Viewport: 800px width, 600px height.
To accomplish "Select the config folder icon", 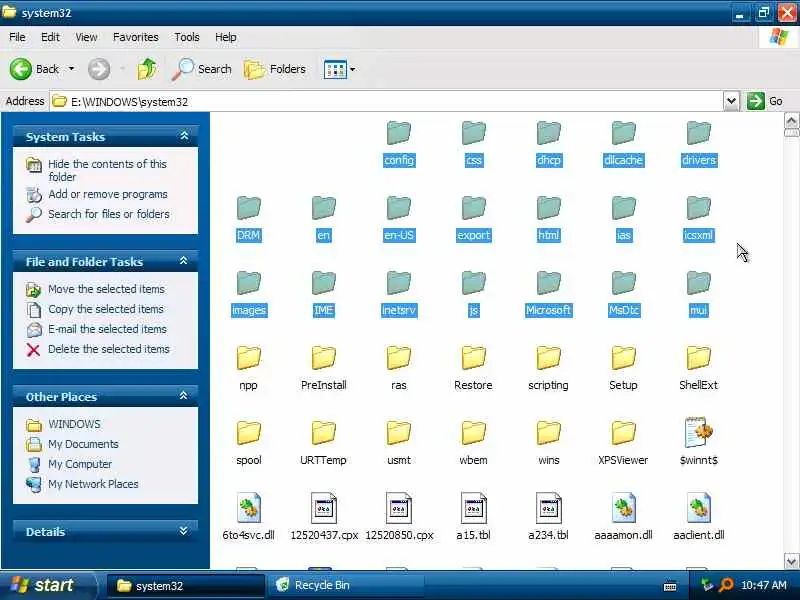I will [398, 133].
